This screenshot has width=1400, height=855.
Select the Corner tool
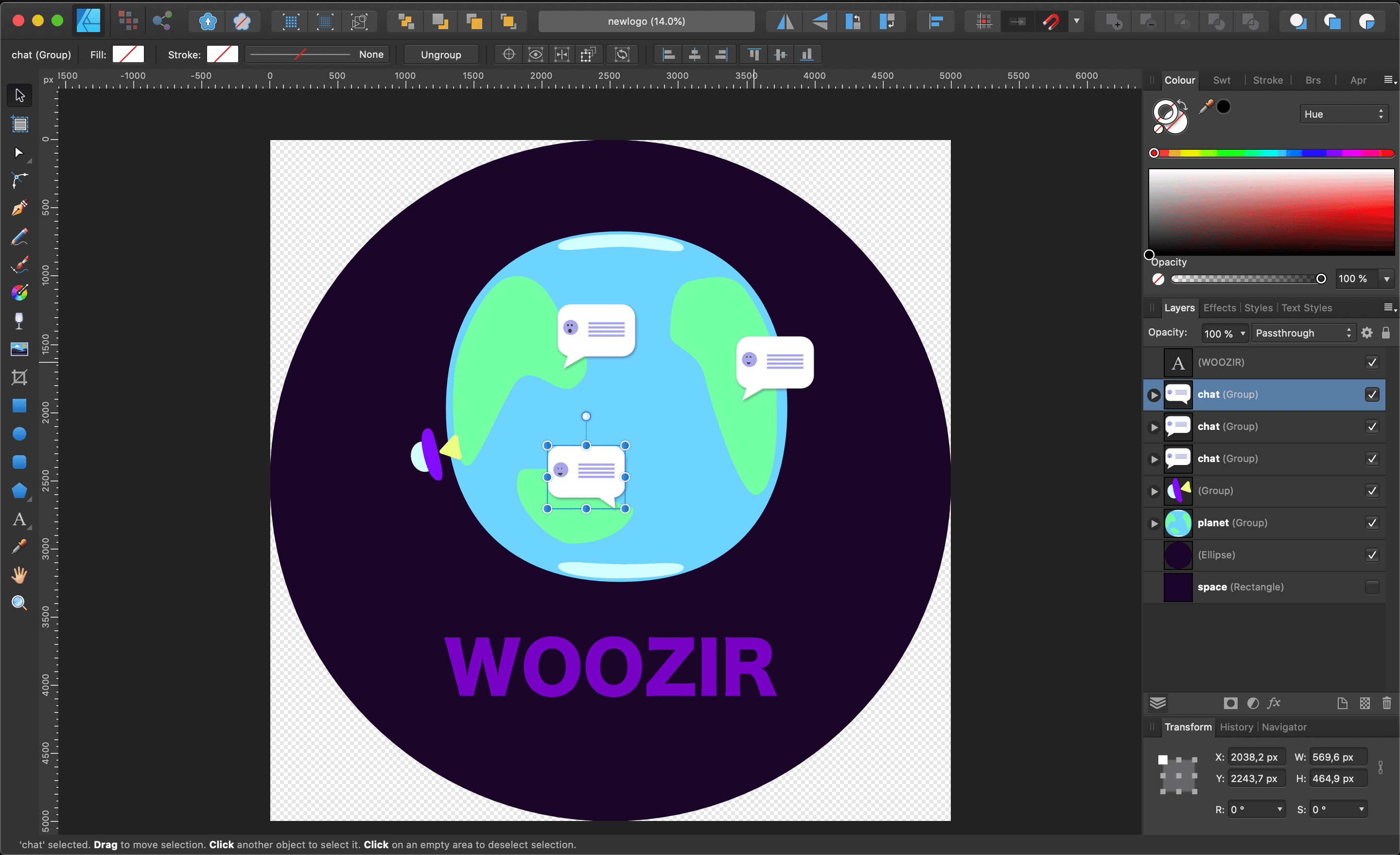click(x=19, y=180)
